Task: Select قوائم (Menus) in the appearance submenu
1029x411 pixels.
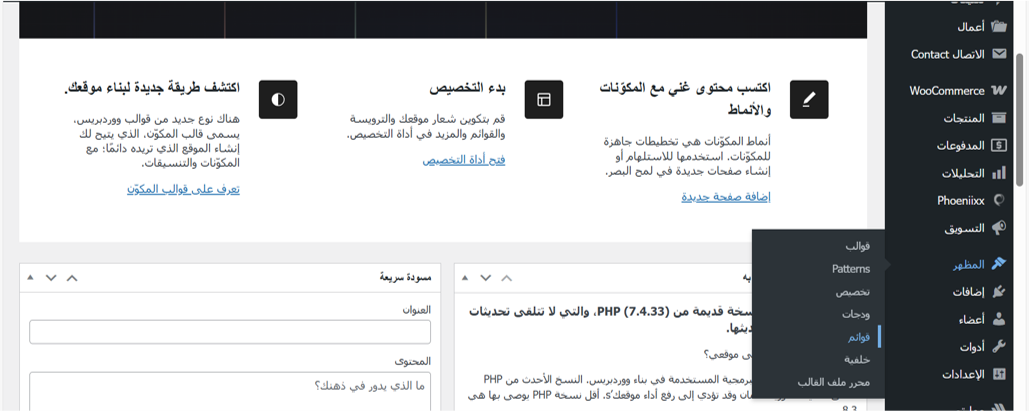Action: 856,337
